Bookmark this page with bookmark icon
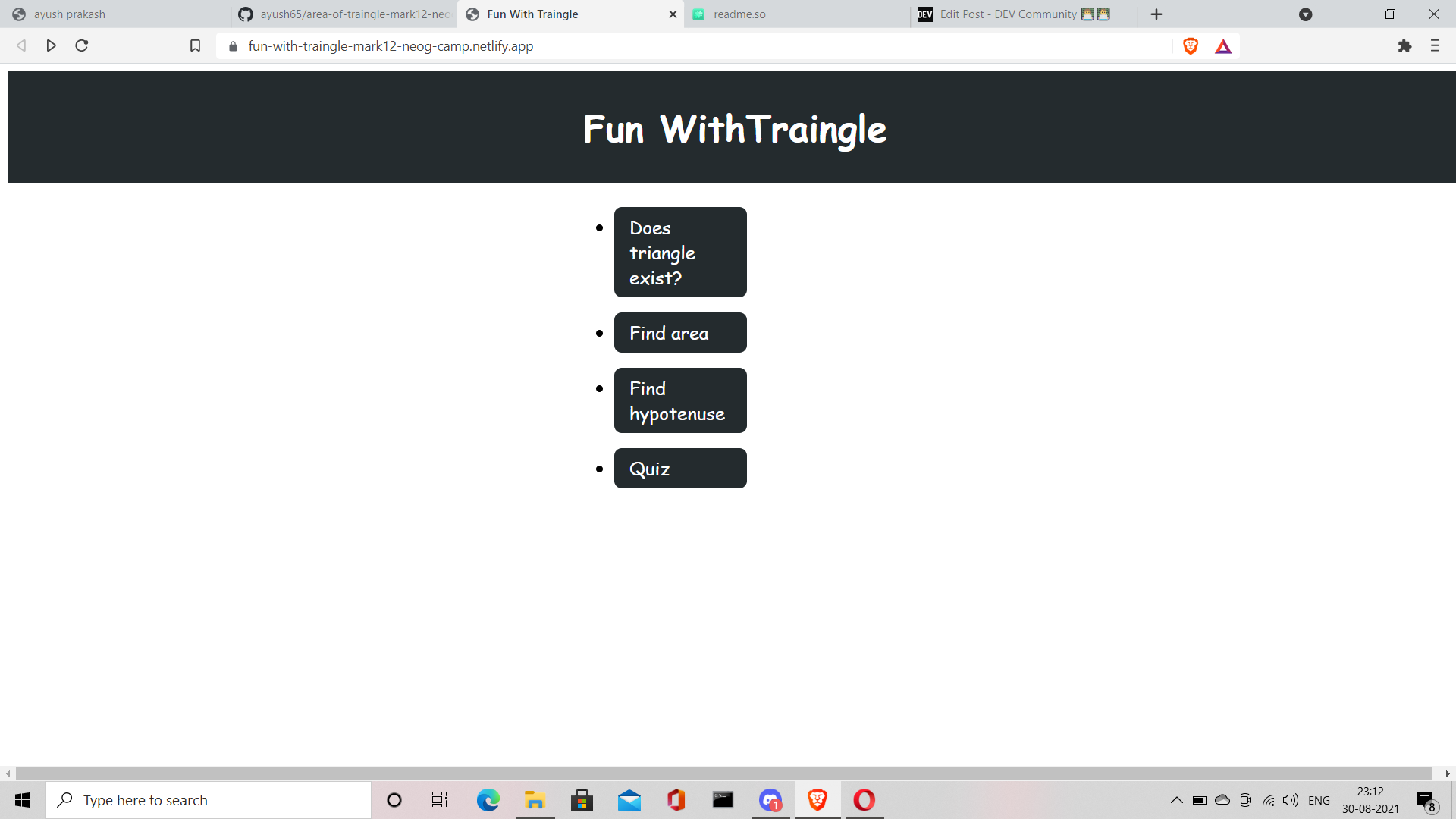This screenshot has height=819, width=1456. coord(195,46)
